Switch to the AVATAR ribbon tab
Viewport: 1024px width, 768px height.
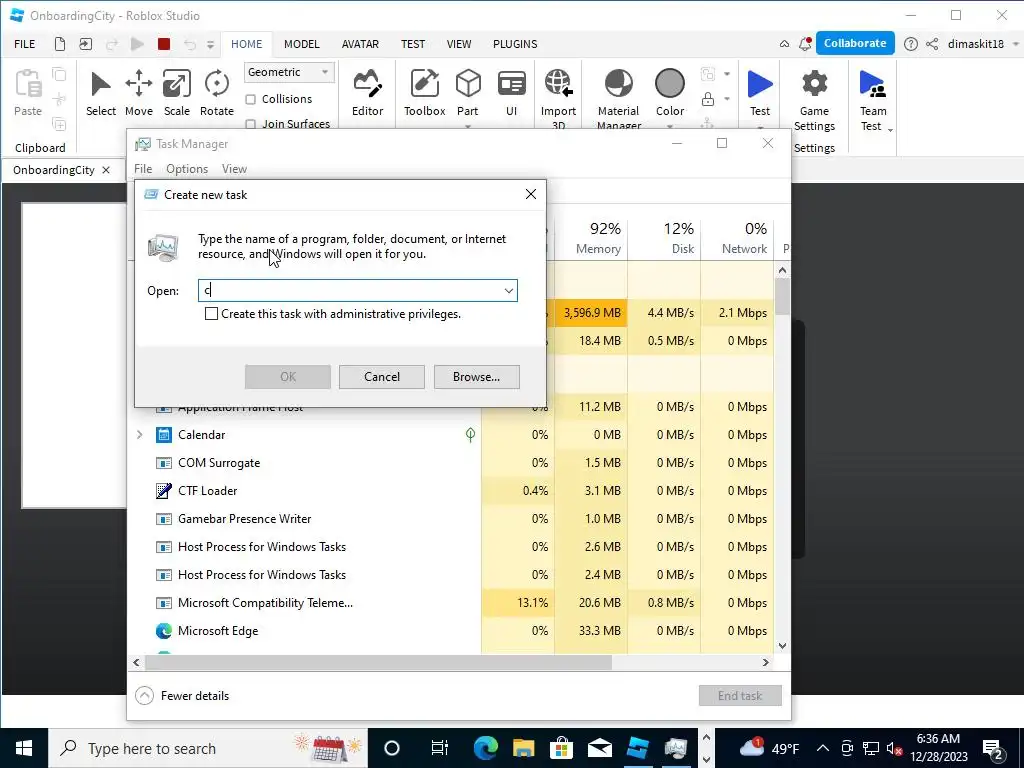360,44
